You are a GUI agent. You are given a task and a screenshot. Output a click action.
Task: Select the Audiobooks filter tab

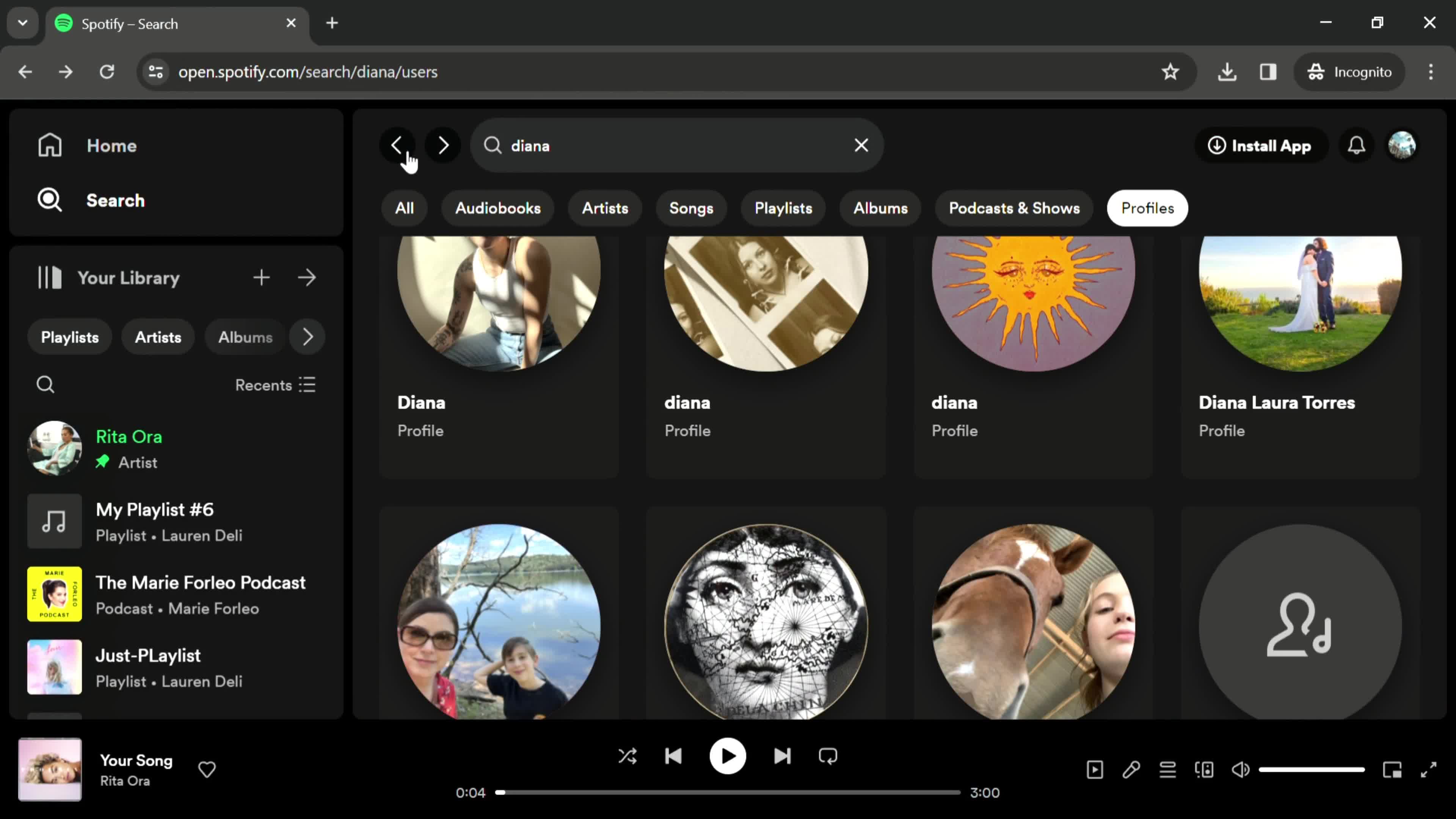pyautogui.click(x=498, y=208)
